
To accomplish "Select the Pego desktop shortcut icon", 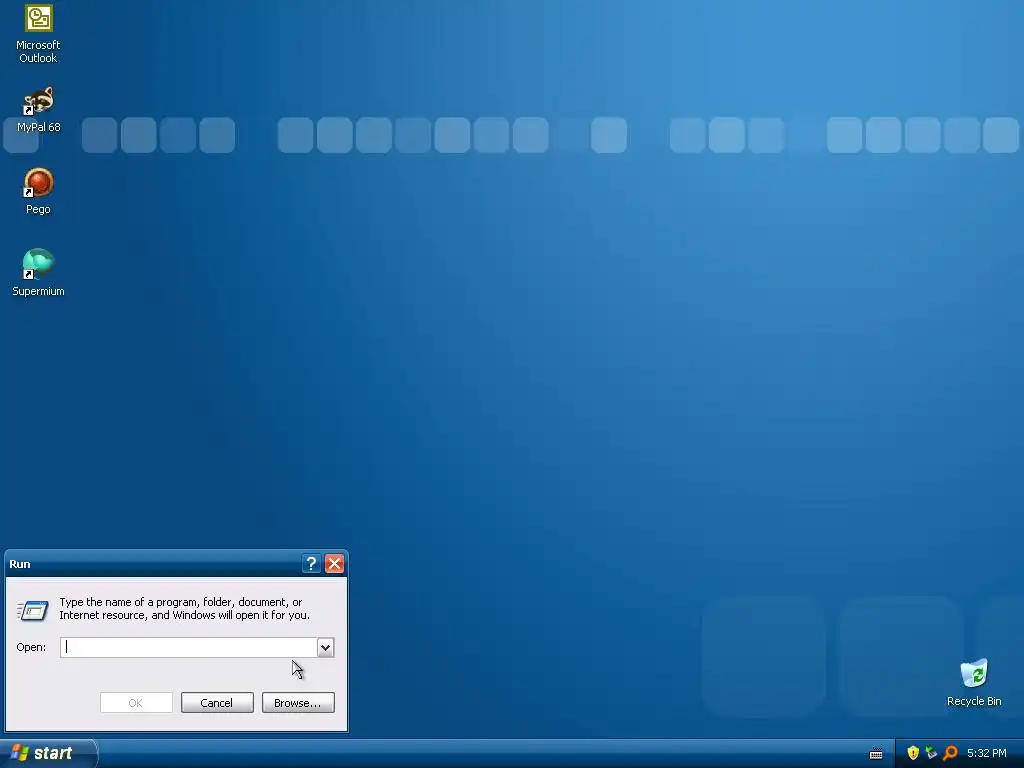I will pyautogui.click(x=39, y=183).
